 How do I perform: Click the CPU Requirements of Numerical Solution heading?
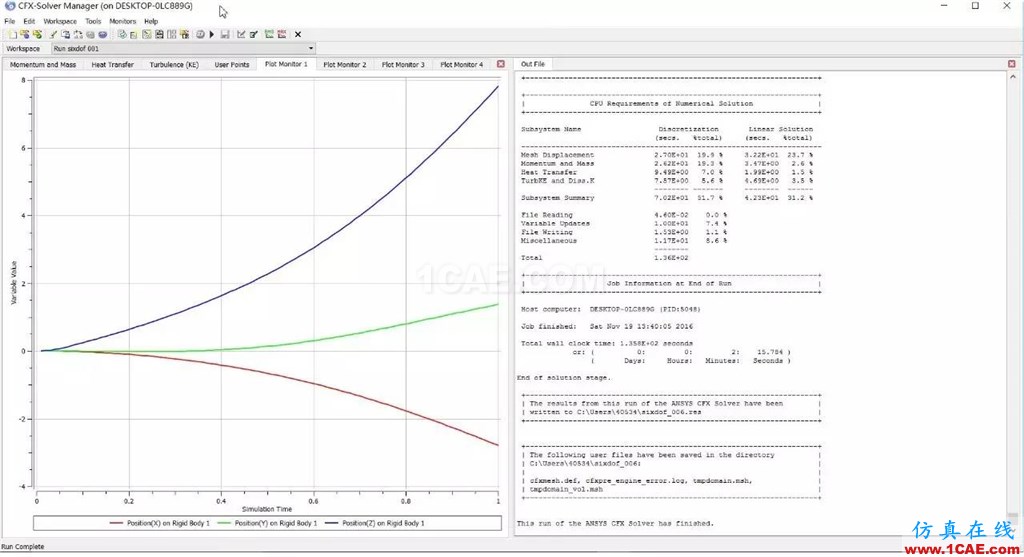point(671,103)
